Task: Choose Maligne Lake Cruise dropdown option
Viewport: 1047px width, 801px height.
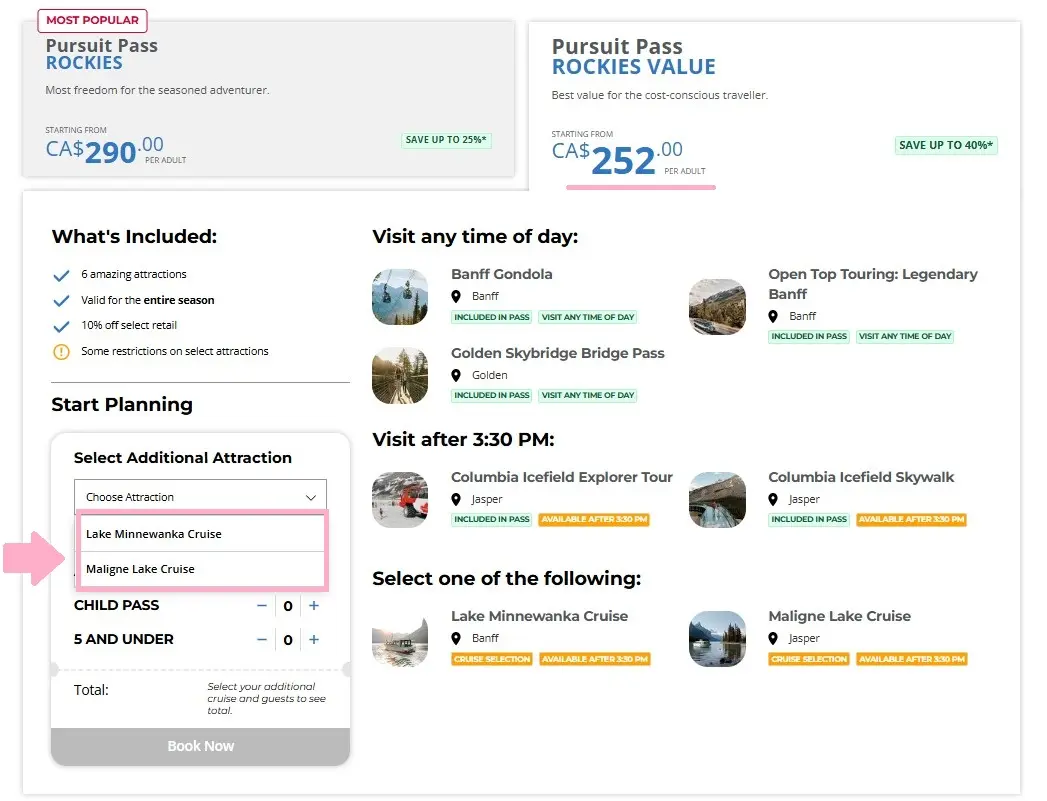Action: pos(202,569)
